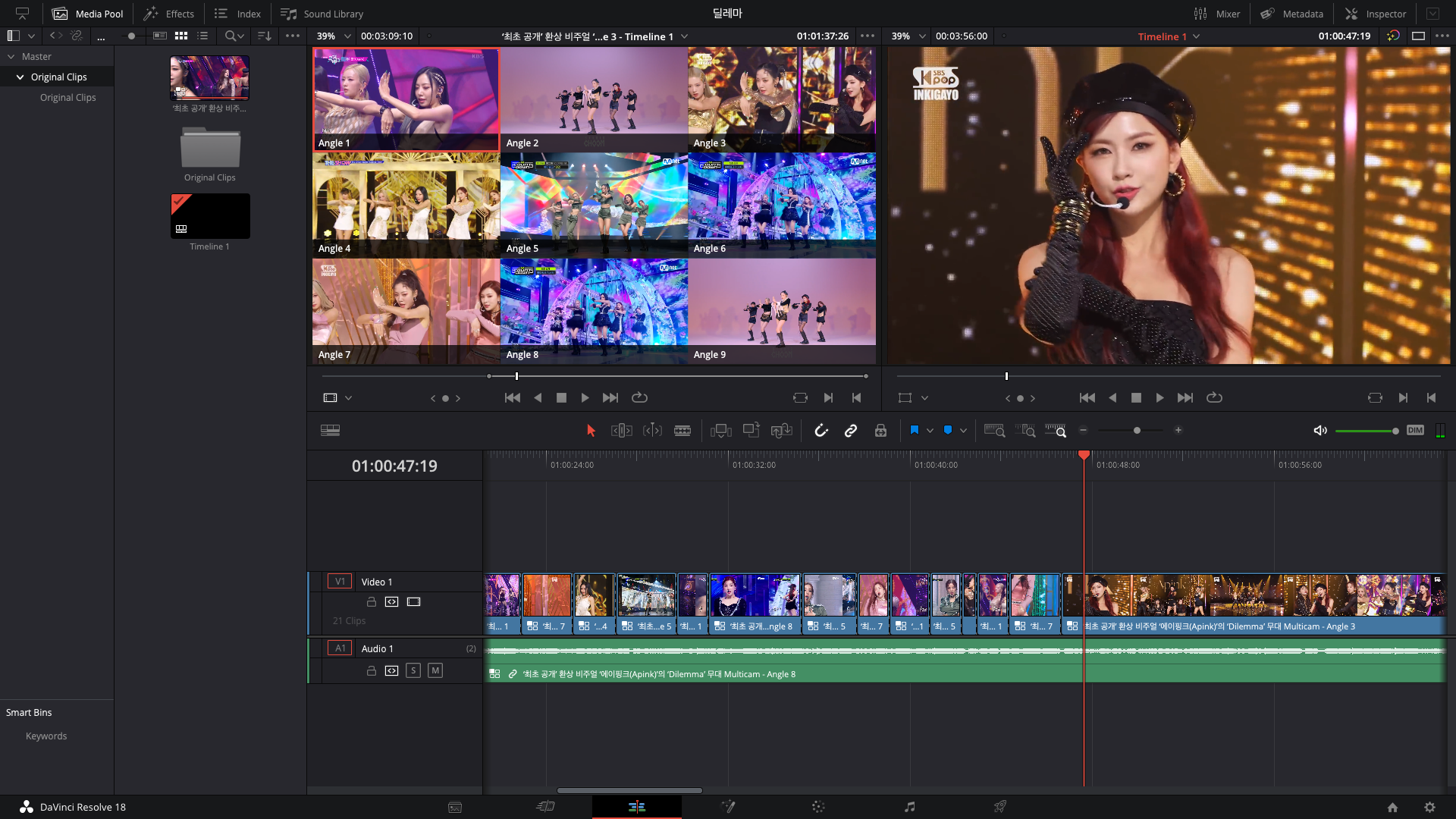Mute Audio 1 track with M button

(x=435, y=670)
